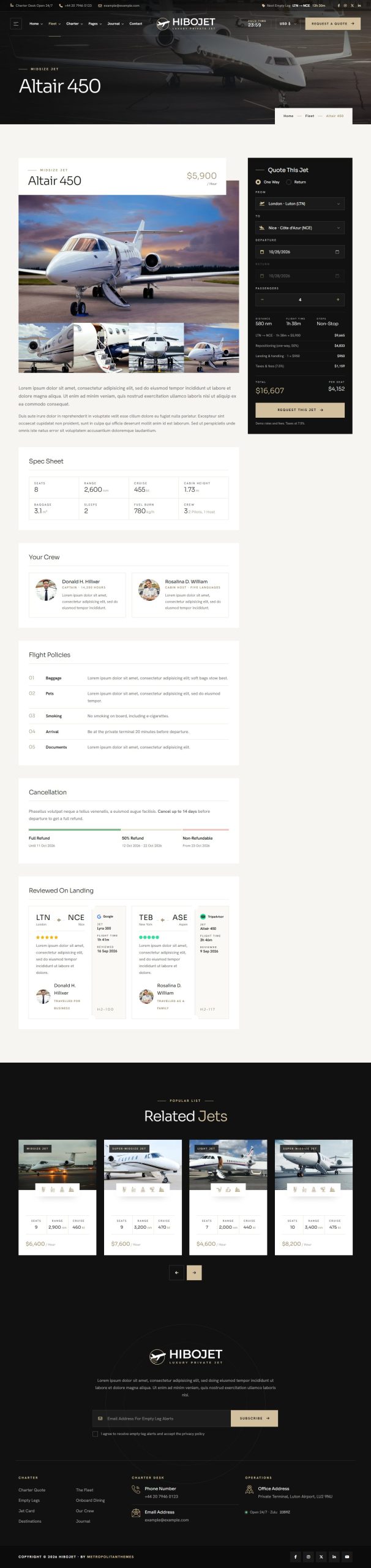Open departure date calendar picker icon
Viewport: 371px width, 1568px height.
tap(337, 252)
